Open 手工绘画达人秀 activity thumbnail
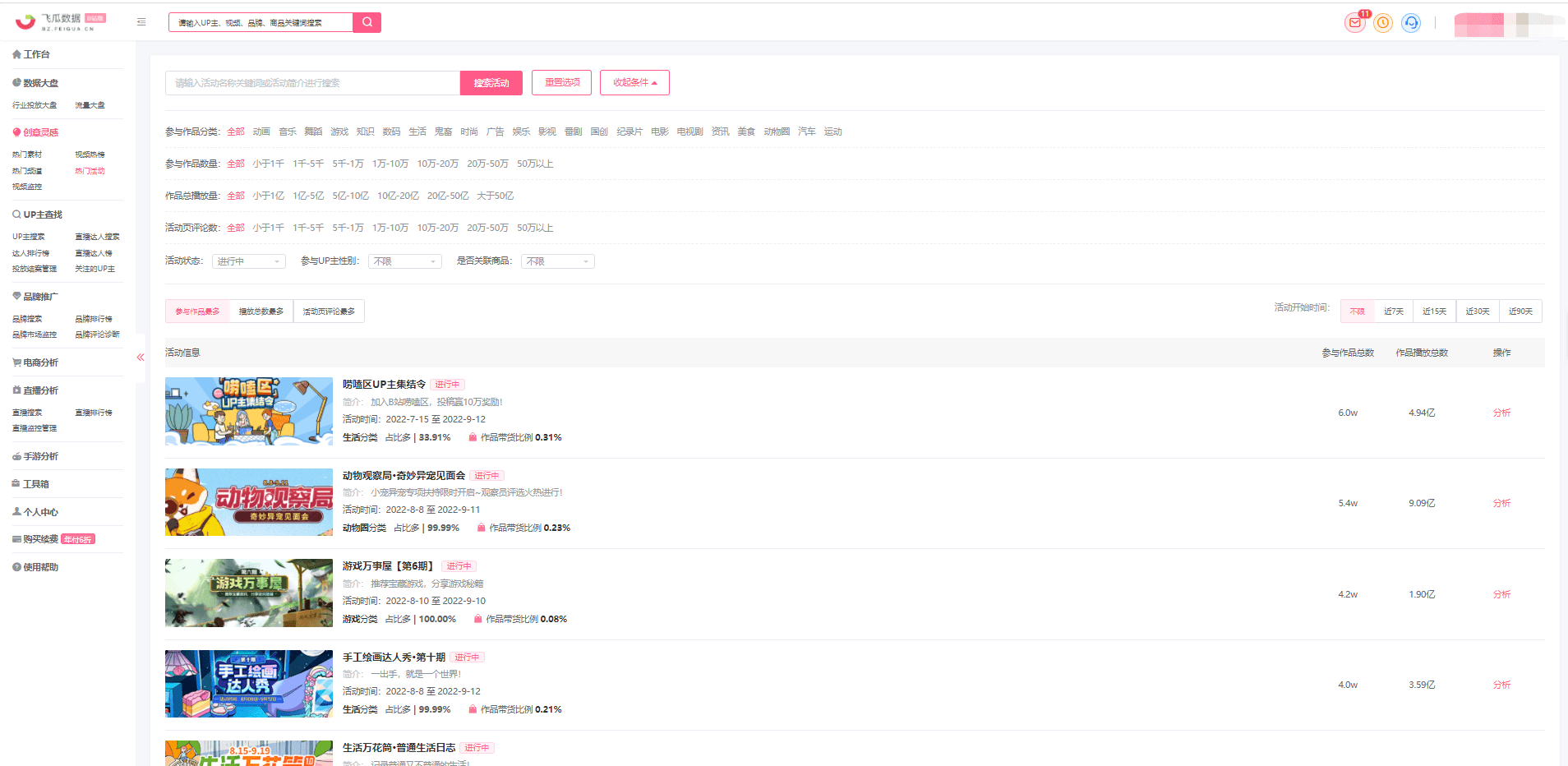The width and height of the screenshot is (1568, 766). (249, 684)
